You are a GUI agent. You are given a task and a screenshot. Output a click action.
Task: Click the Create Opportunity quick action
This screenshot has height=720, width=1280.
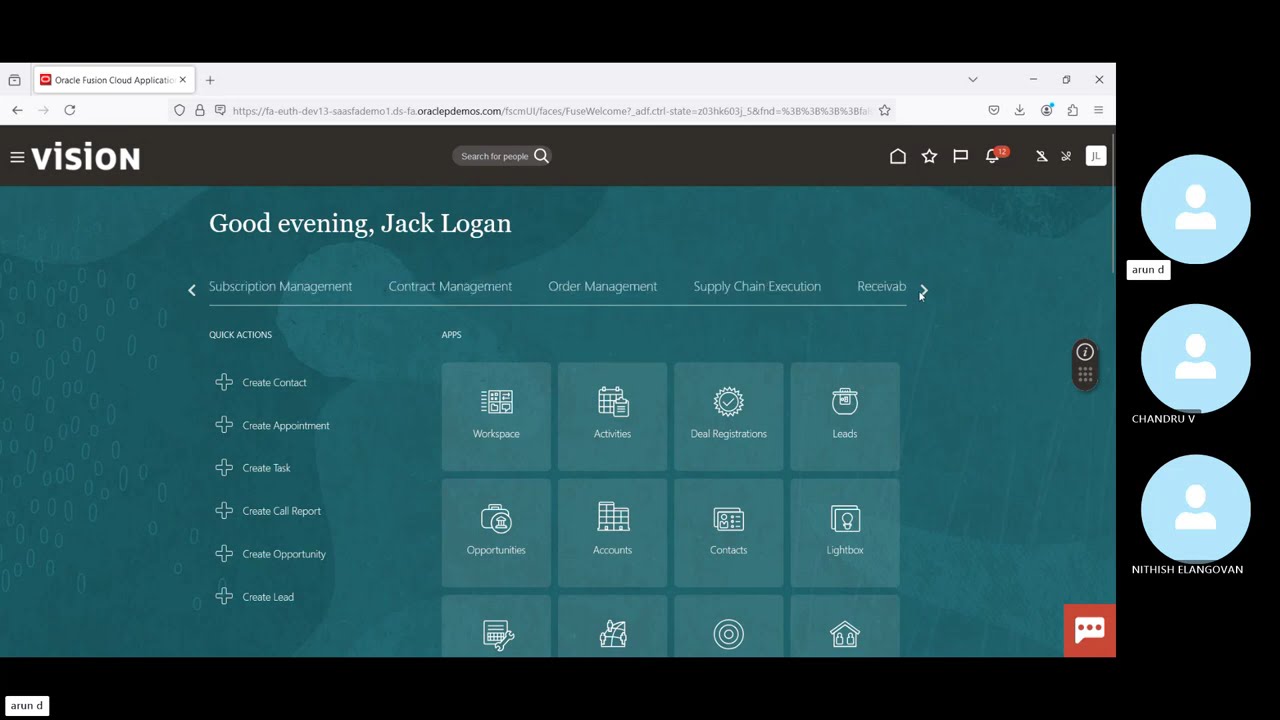click(x=284, y=554)
